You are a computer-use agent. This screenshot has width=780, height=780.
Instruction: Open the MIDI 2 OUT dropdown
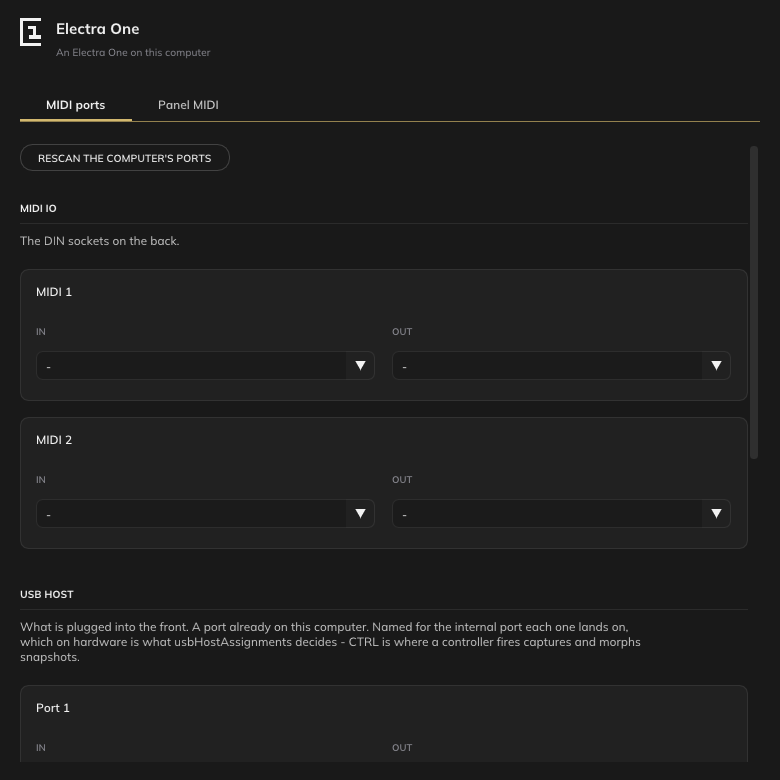pyautogui.click(x=561, y=513)
